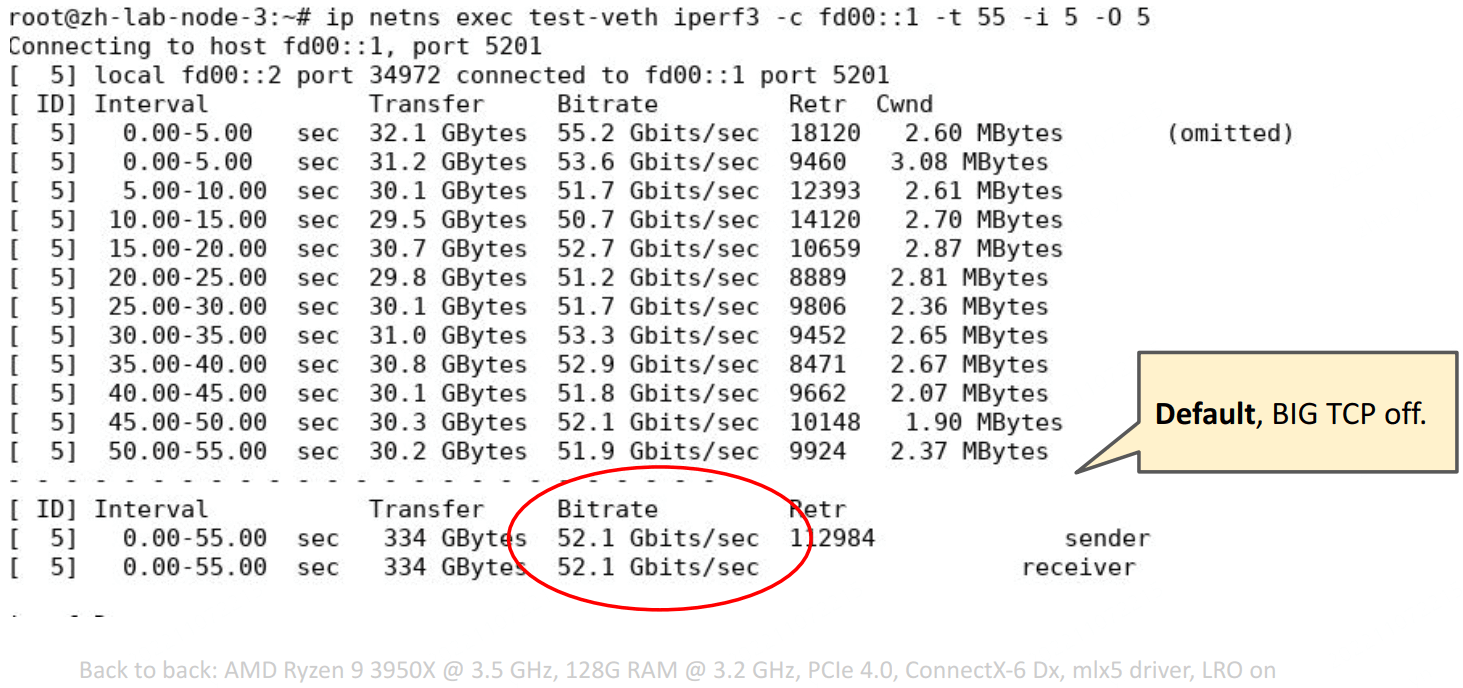Screen dimensions: 1463x688
Task: Click the Retr header in the summary table
Action: pyautogui.click(x=817, y=509)
